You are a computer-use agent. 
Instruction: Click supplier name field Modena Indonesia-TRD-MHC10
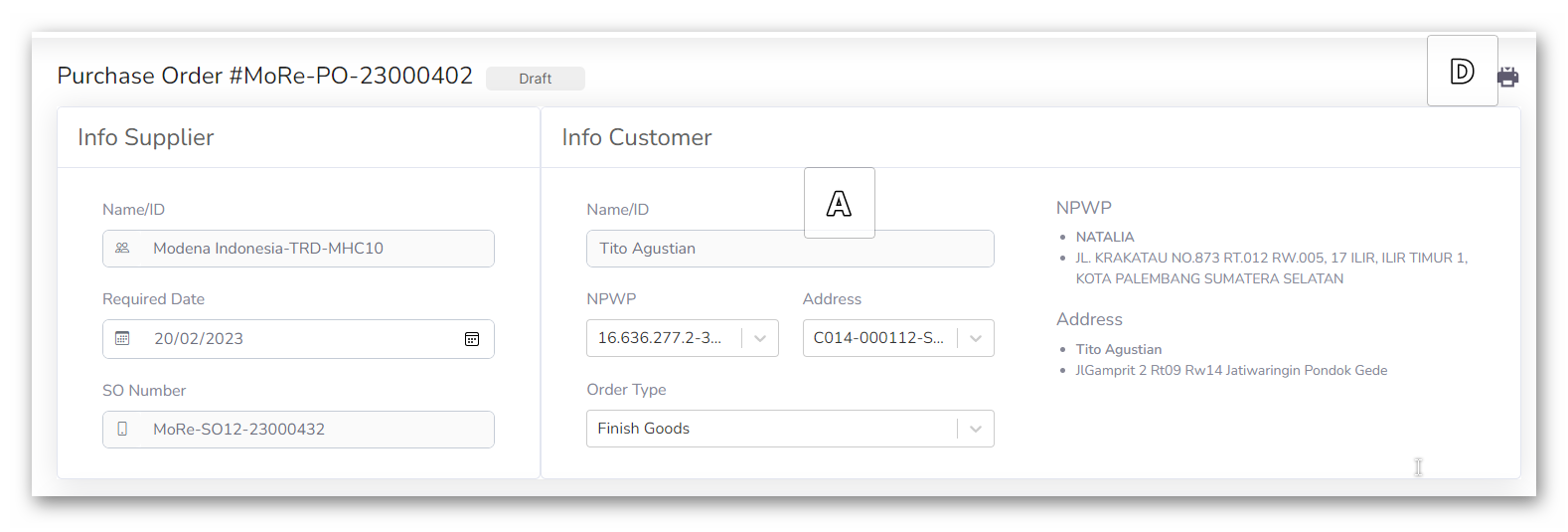(298, 249)
